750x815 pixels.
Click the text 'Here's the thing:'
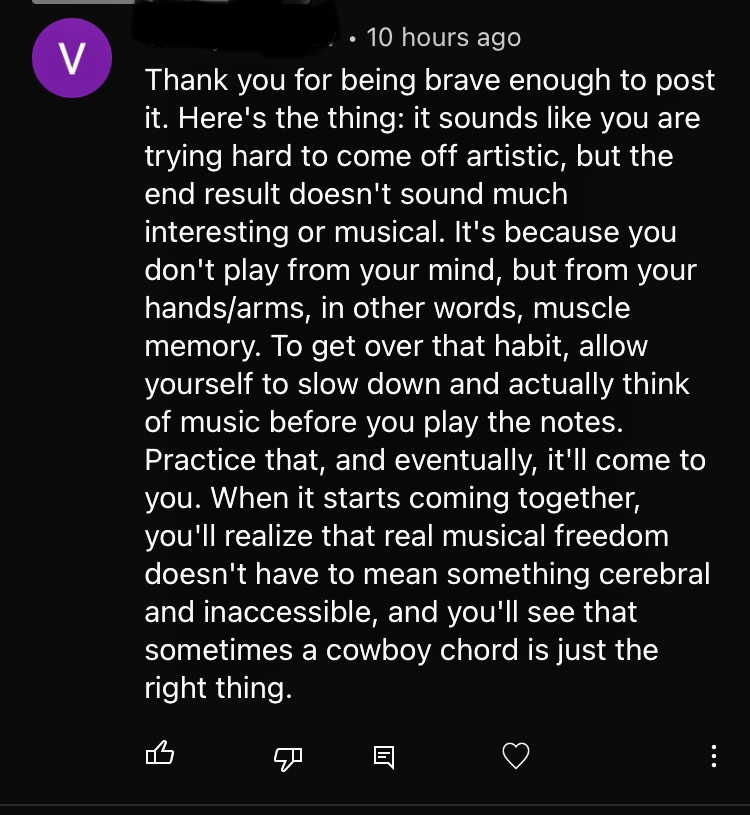(x=292, y=118)
